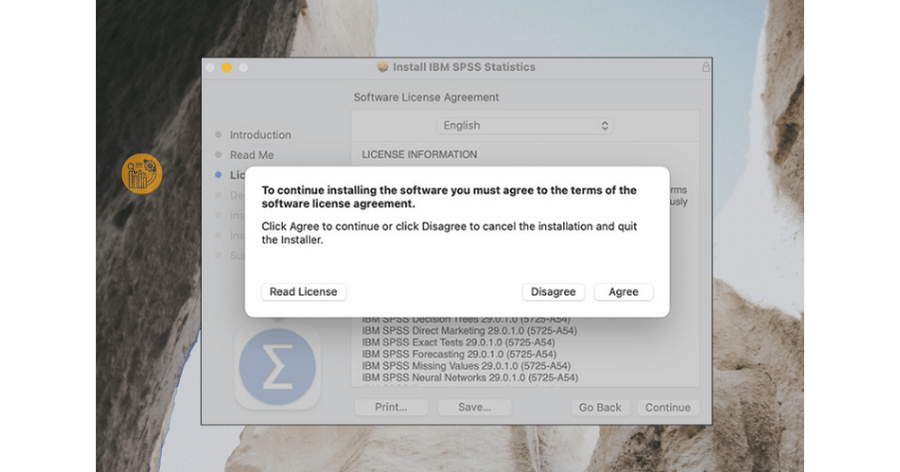
Task: Click the IBM SPSS Neural Networks license line
Action: (469, 378)
